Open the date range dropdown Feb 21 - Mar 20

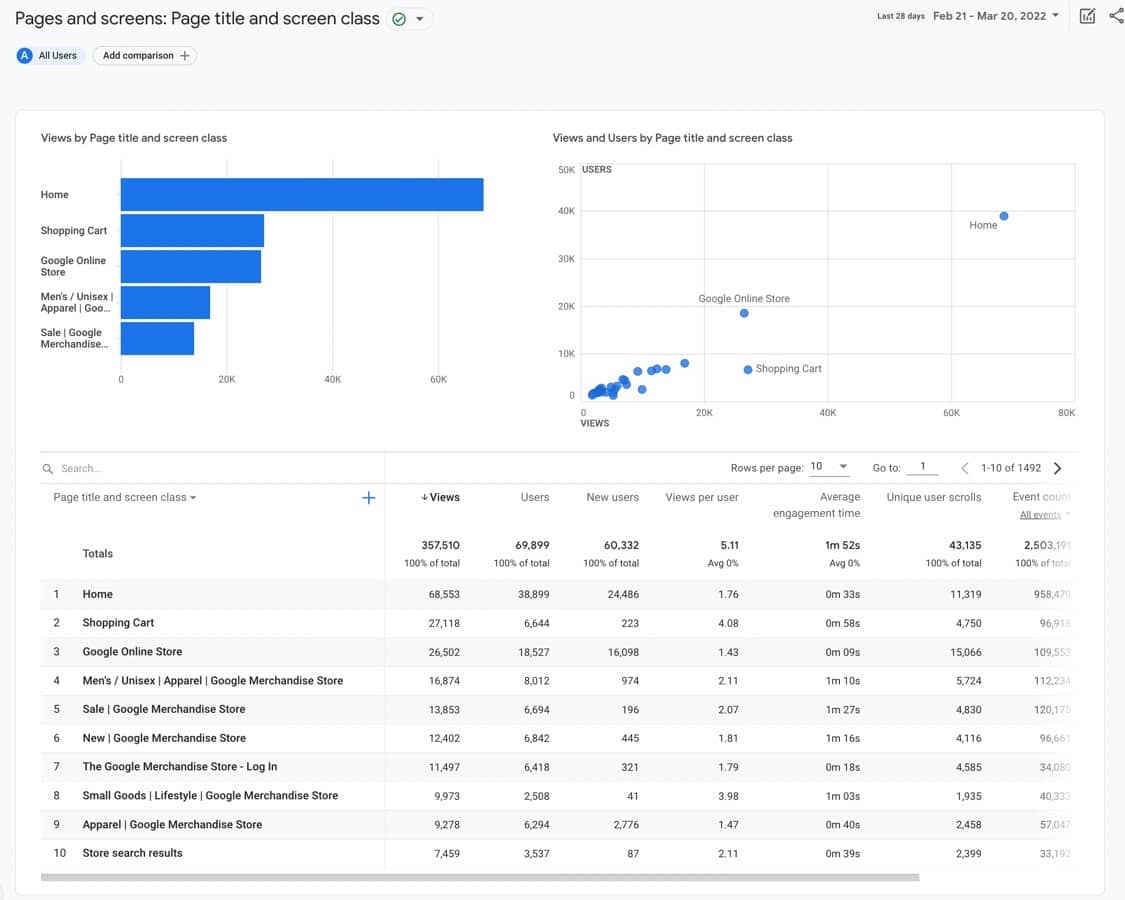pos(996,16)
